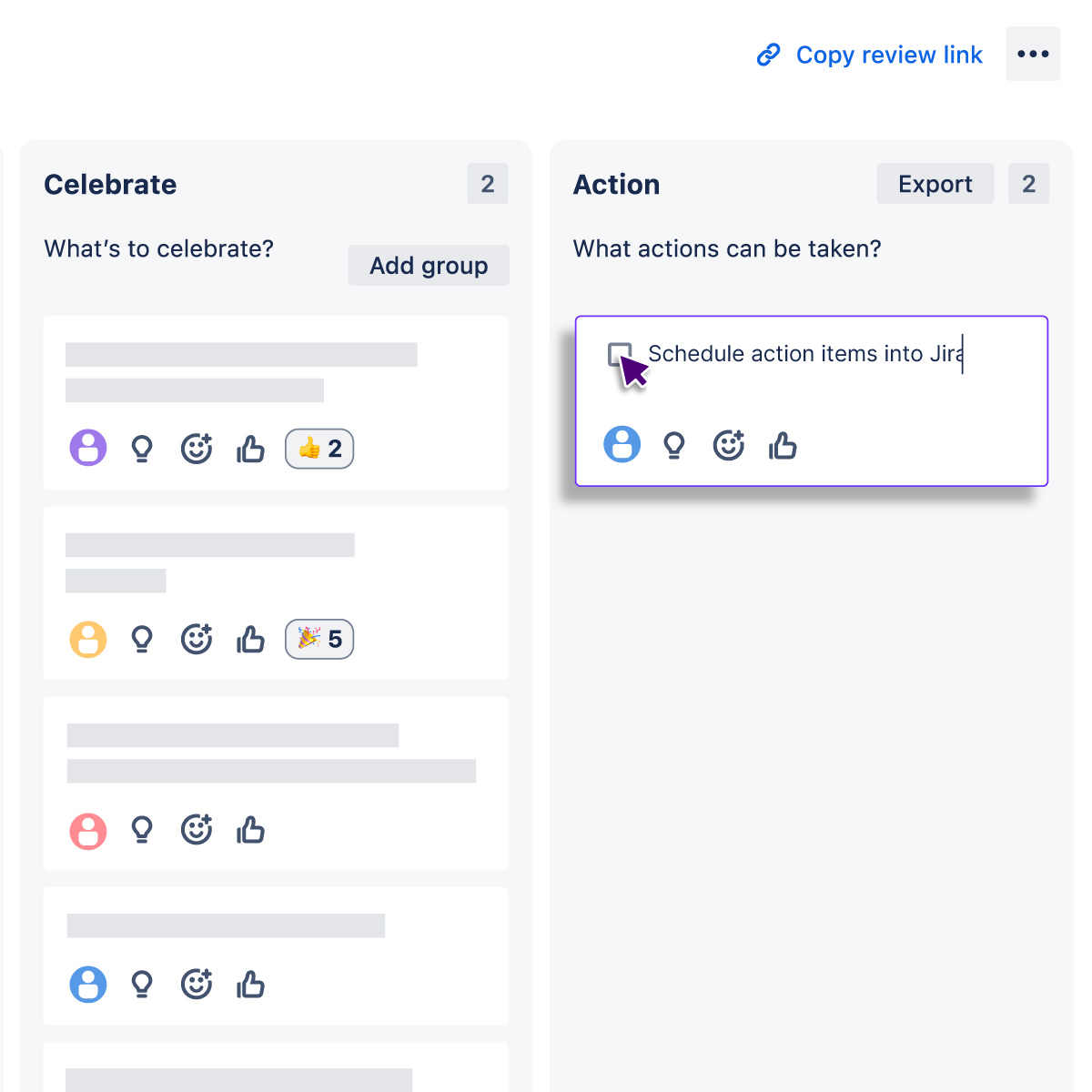Click the Copy review link
Screen dimensions: 1092x1092
click(x=889, y=55)
